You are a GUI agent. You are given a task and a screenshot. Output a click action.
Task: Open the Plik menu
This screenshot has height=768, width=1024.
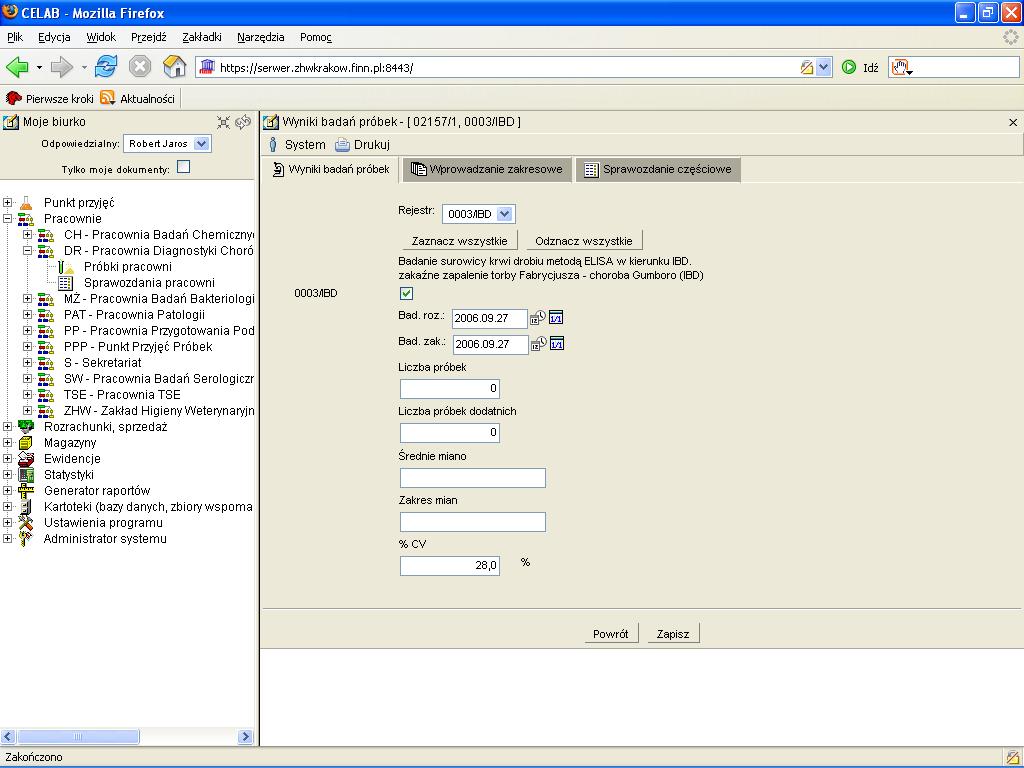(15, 37)
